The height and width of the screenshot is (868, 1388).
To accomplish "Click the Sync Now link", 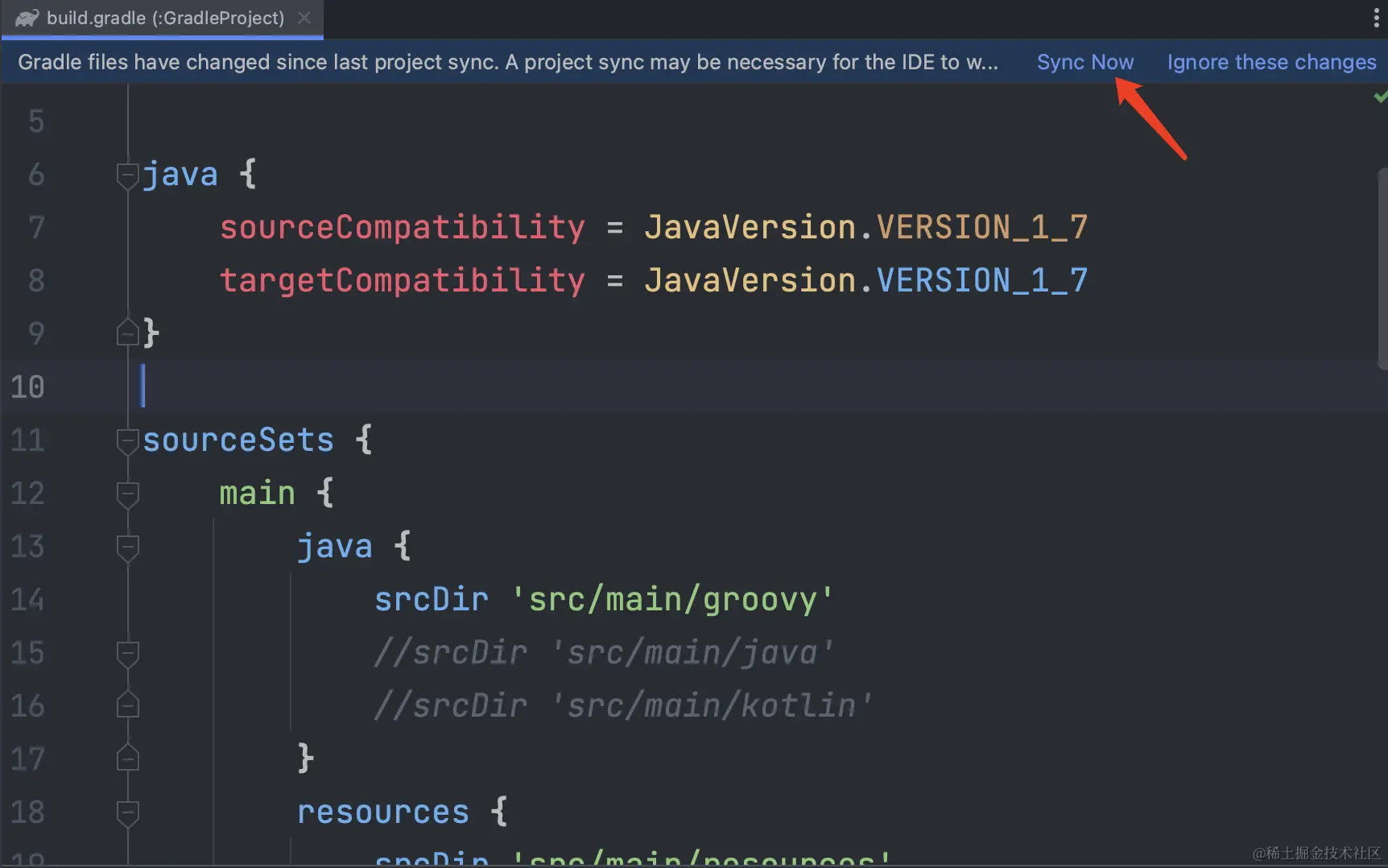I will [x=1084, y=62].
